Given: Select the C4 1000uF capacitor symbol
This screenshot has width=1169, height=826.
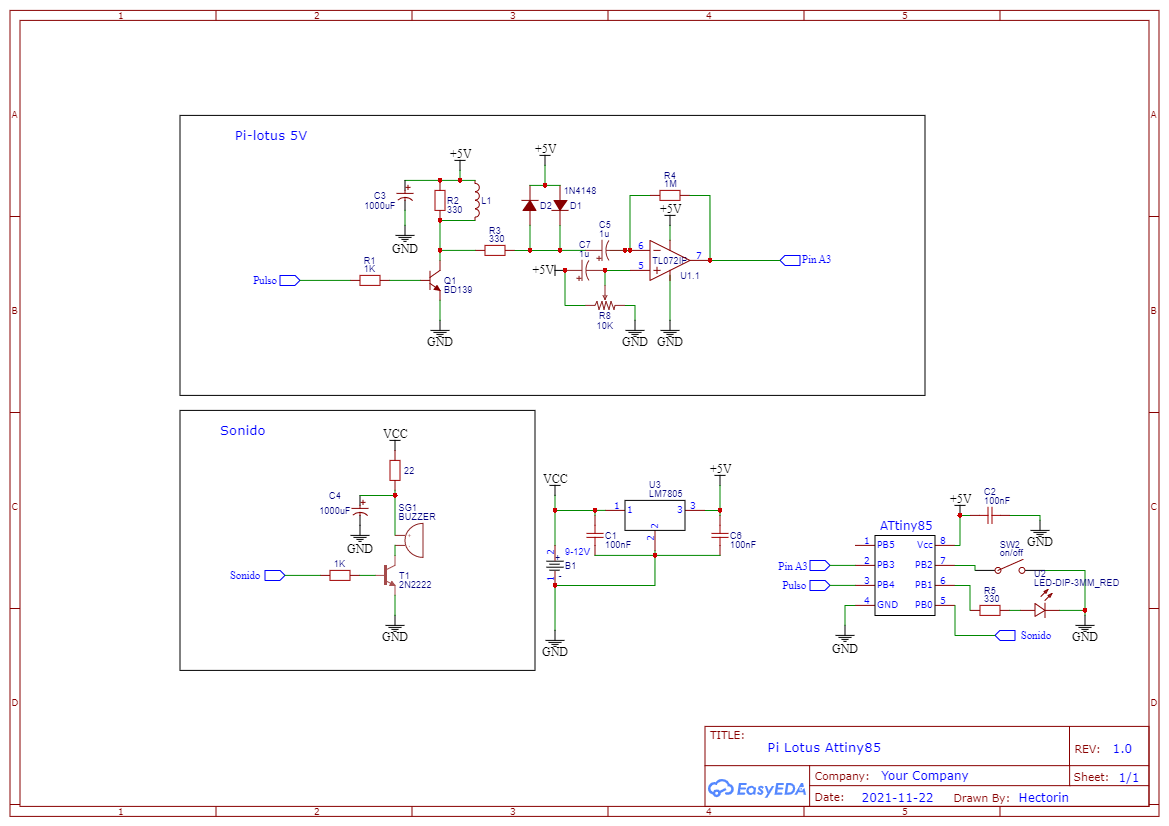Looking at the screenshot, I should coord(360,511).
